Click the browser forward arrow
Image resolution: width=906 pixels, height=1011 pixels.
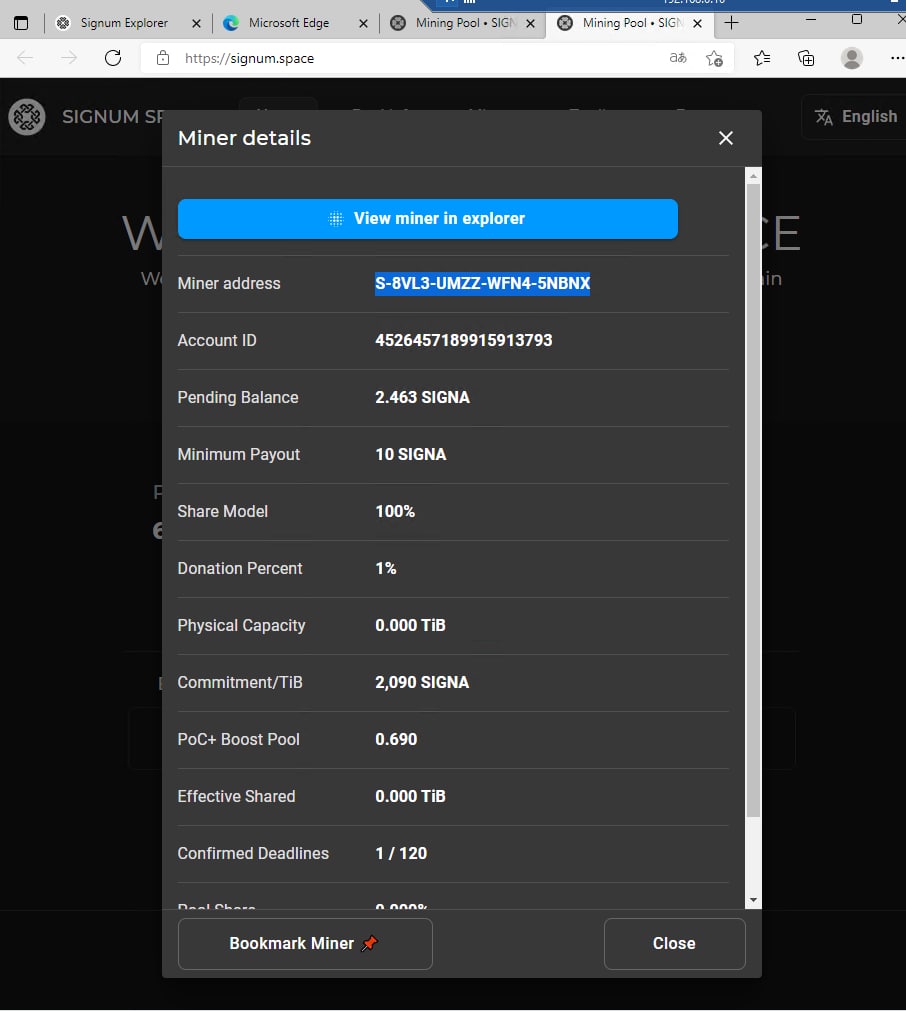[69, 58]
